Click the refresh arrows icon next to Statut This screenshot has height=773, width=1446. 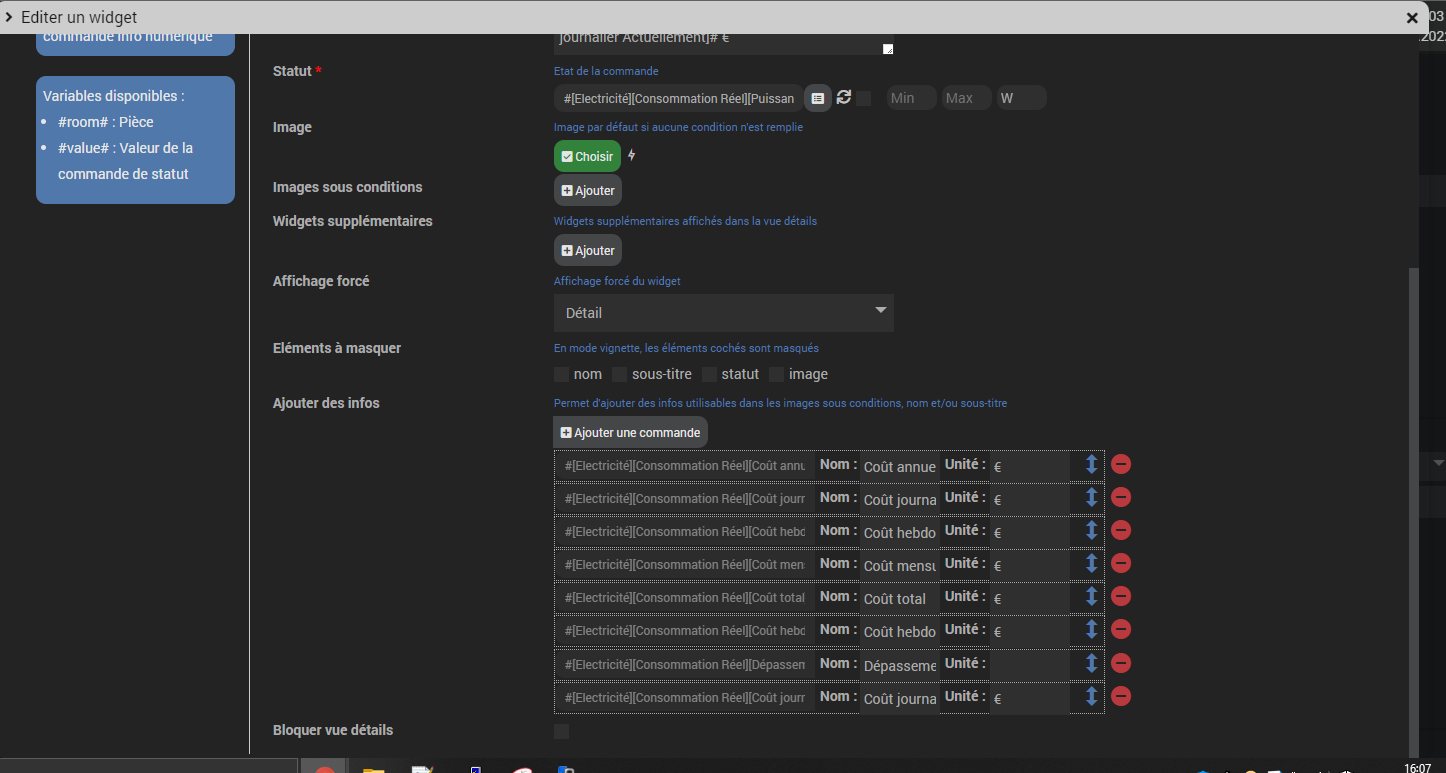(x=844, y=97)
